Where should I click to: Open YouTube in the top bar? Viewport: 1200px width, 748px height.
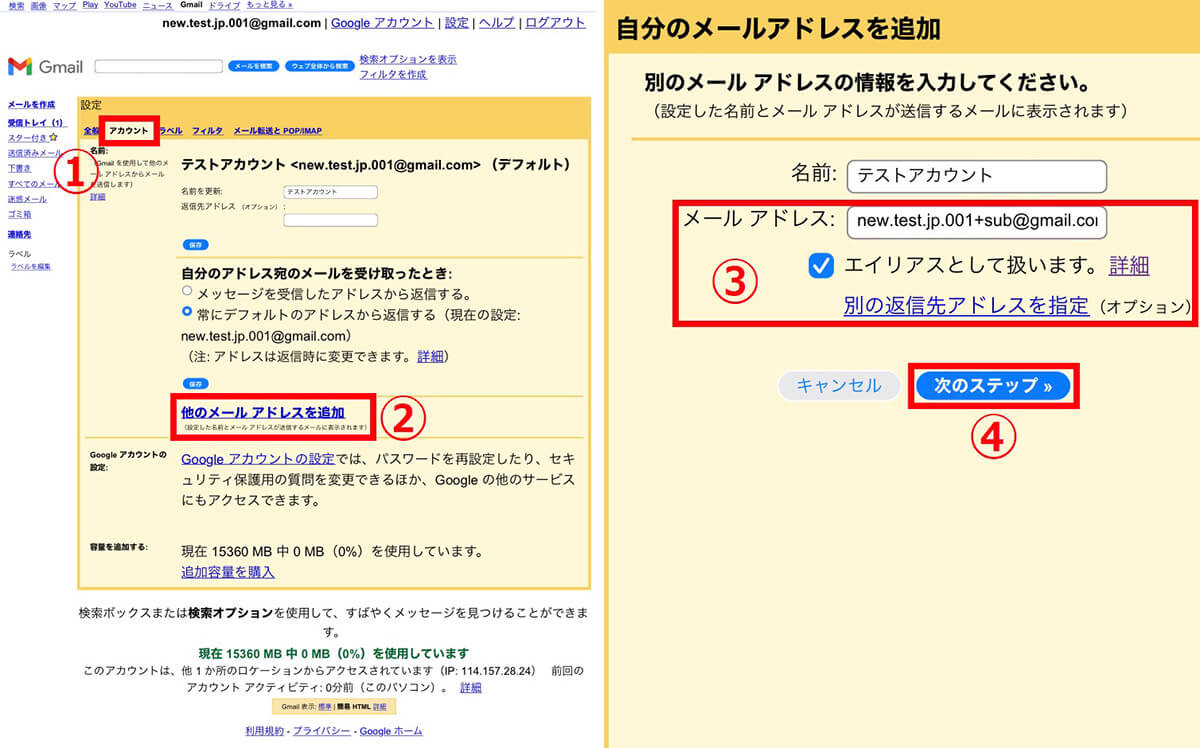120,6
